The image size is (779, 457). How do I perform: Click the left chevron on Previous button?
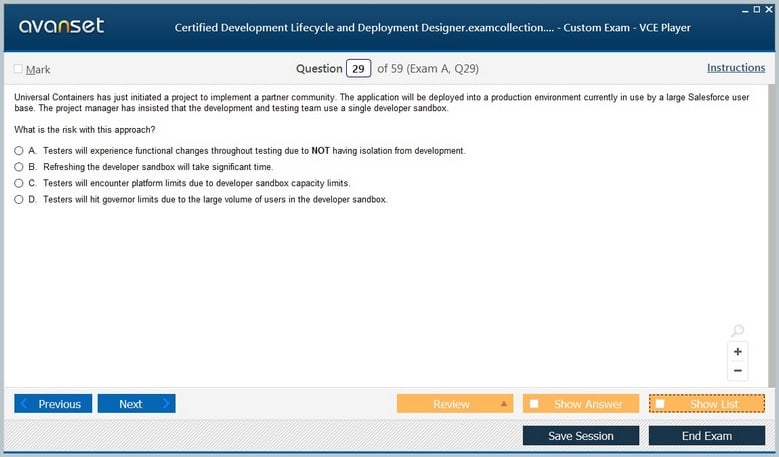click(x=24, y=403)
